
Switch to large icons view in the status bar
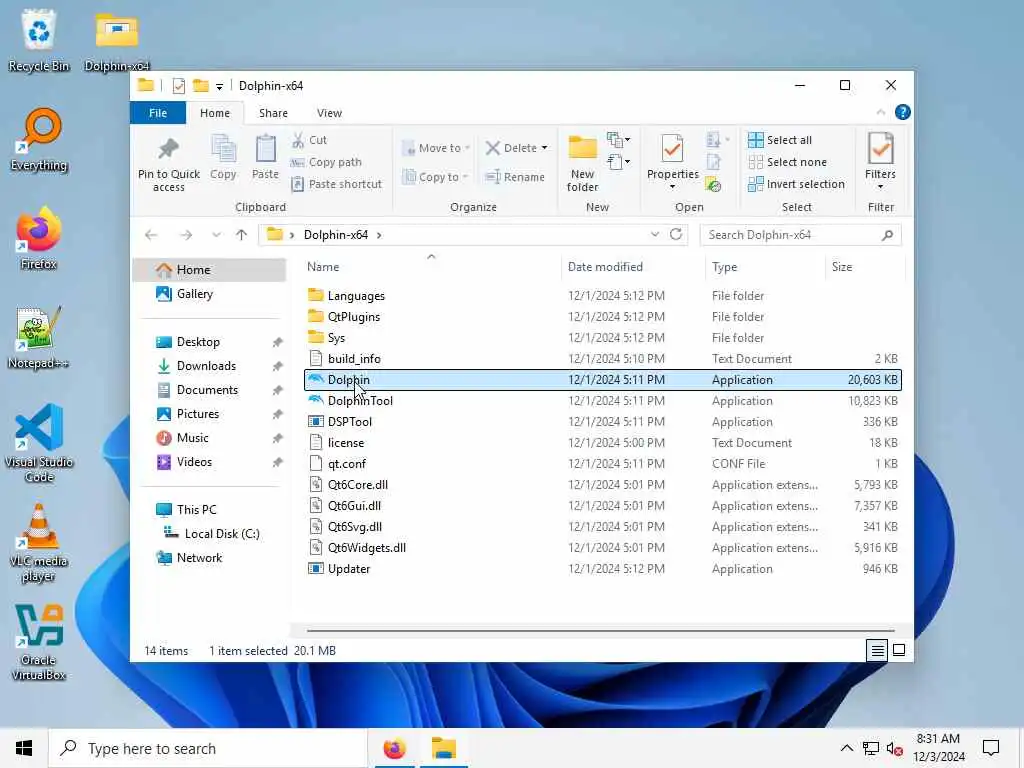[x=899, y=650]
